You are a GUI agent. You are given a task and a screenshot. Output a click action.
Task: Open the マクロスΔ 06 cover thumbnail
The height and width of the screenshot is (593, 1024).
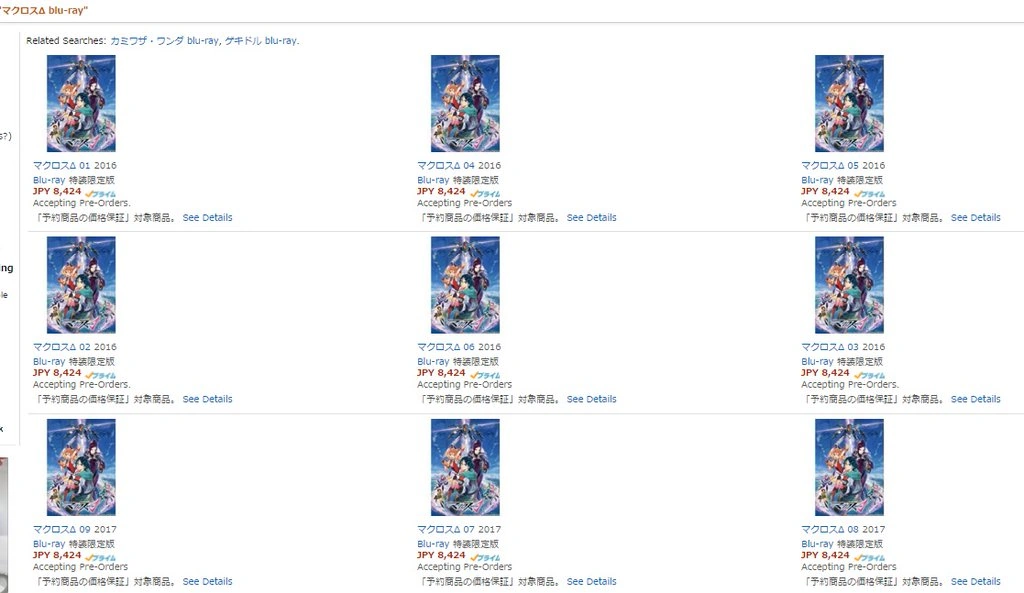tap(465, 285)
